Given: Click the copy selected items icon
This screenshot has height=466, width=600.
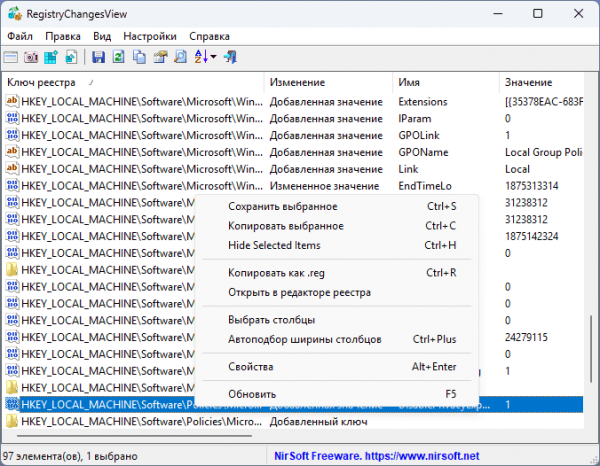Looking at the screenshot, I should tap(139, 57).
